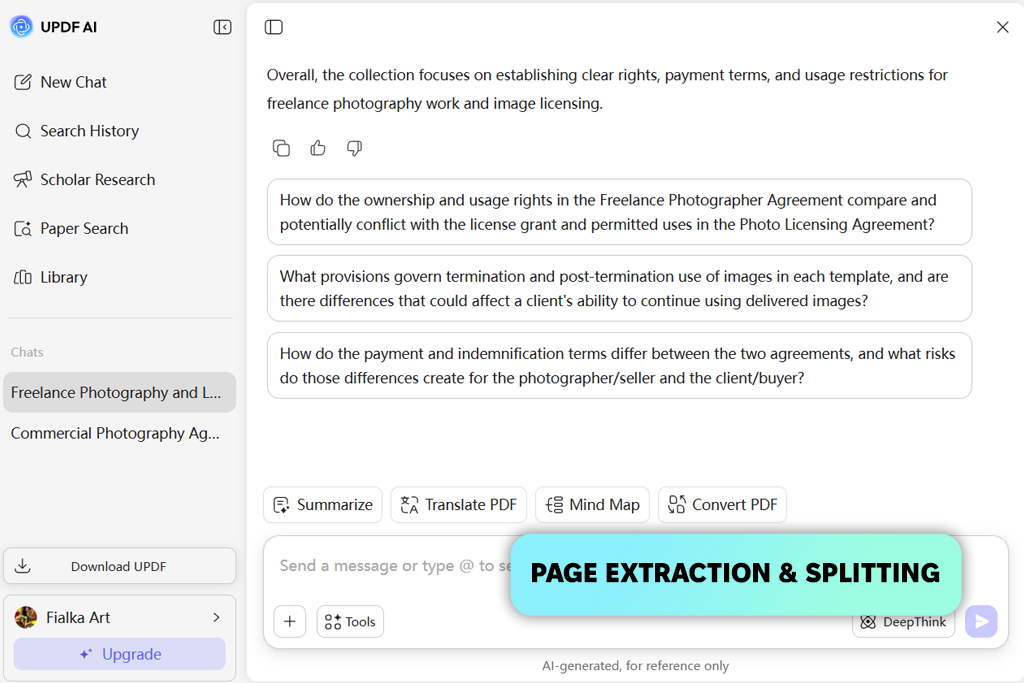Viewport: 1024px width, 683px height.
Task: Click the UPDF AI logo icon
Action: pos(22,27)
